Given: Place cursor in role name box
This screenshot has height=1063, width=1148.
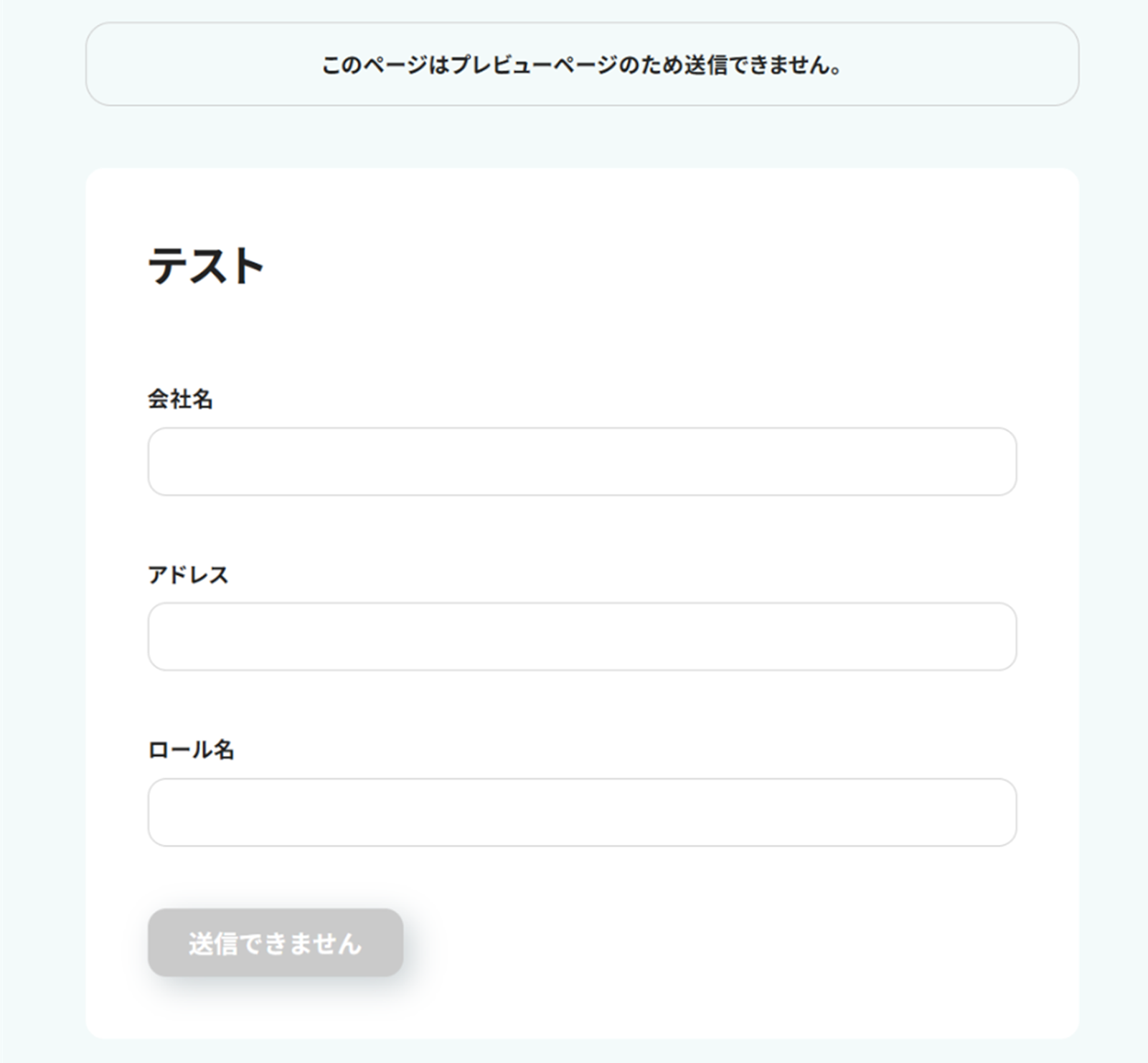Looking at the screenshot, I should click(x=582, y=812).
